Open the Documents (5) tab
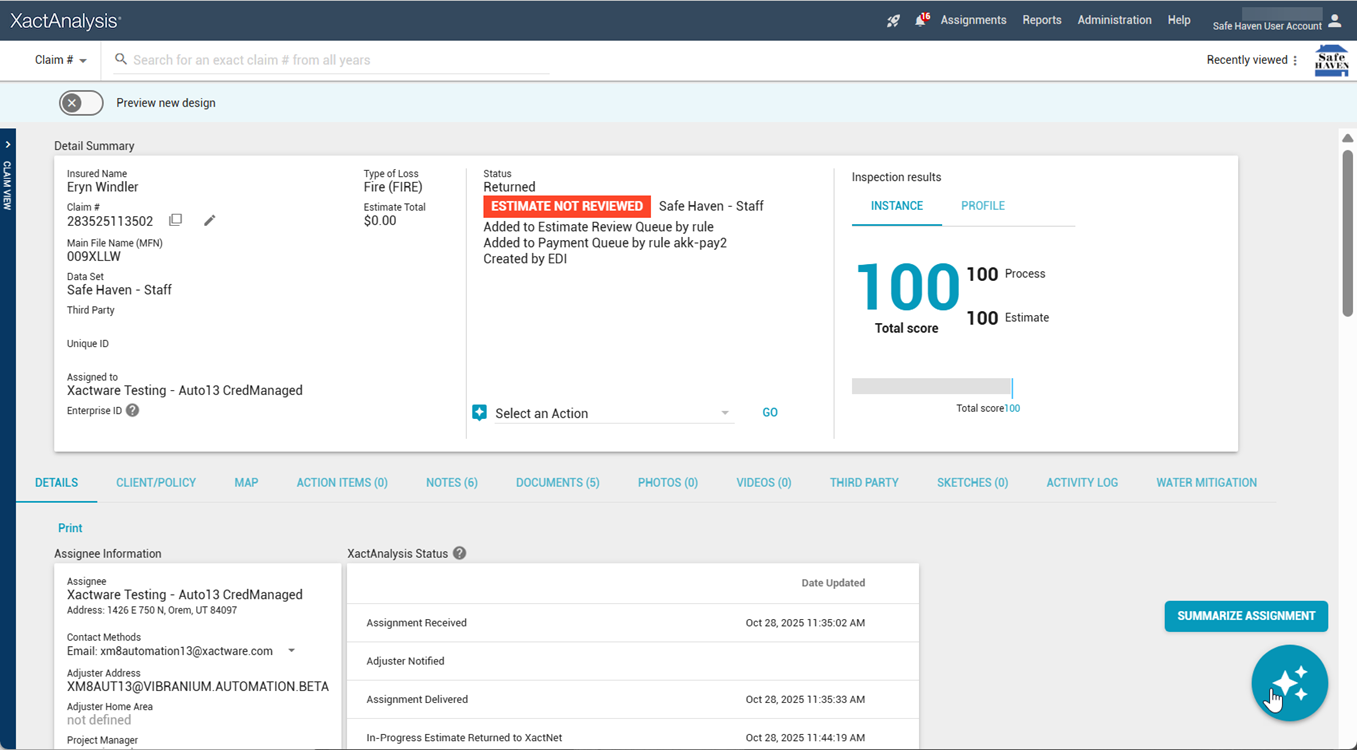Viewport: 1357px width, 750px height. [558, 483]
